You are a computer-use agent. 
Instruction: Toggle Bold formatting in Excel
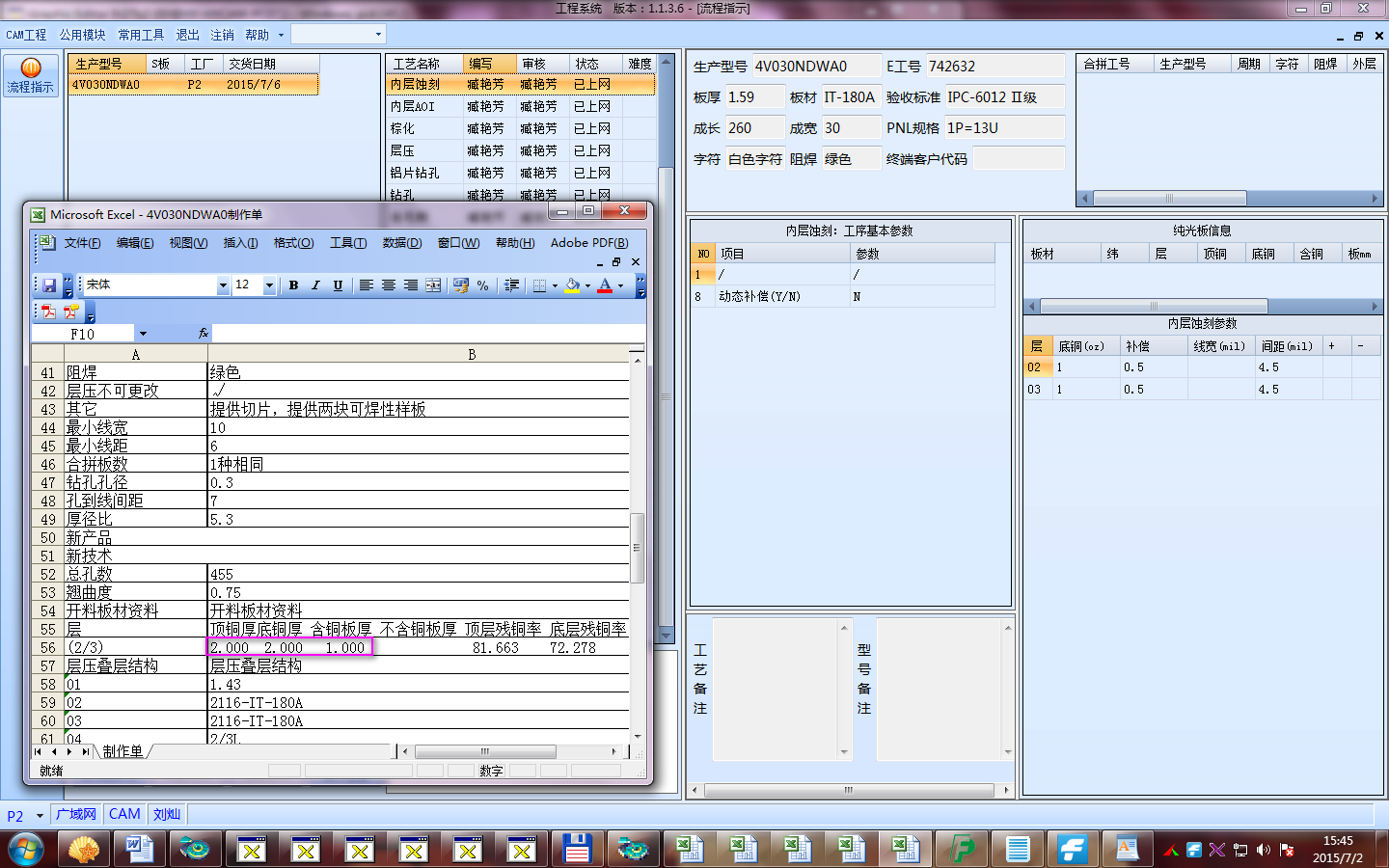click(293, 285)
